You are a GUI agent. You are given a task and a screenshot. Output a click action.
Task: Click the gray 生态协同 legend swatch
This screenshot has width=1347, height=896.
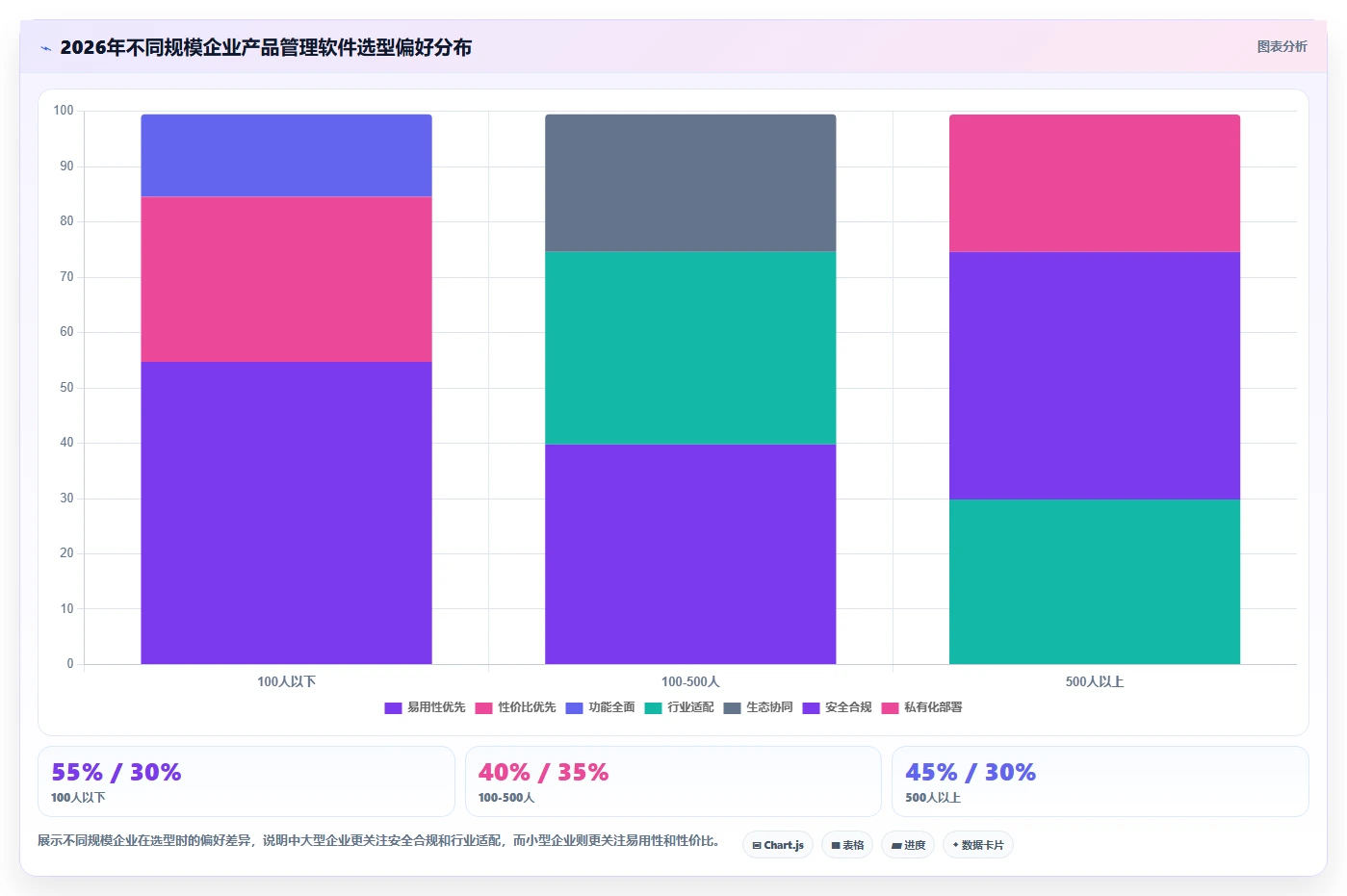pyautogui.click(x=732, y=708)
